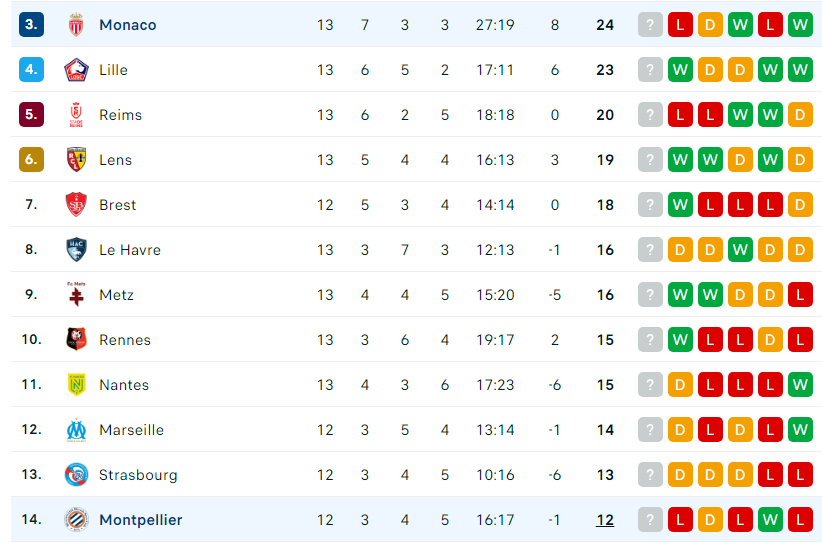Click Metz's red L form badge
822x548 pixels.
[x=800, y=295]
